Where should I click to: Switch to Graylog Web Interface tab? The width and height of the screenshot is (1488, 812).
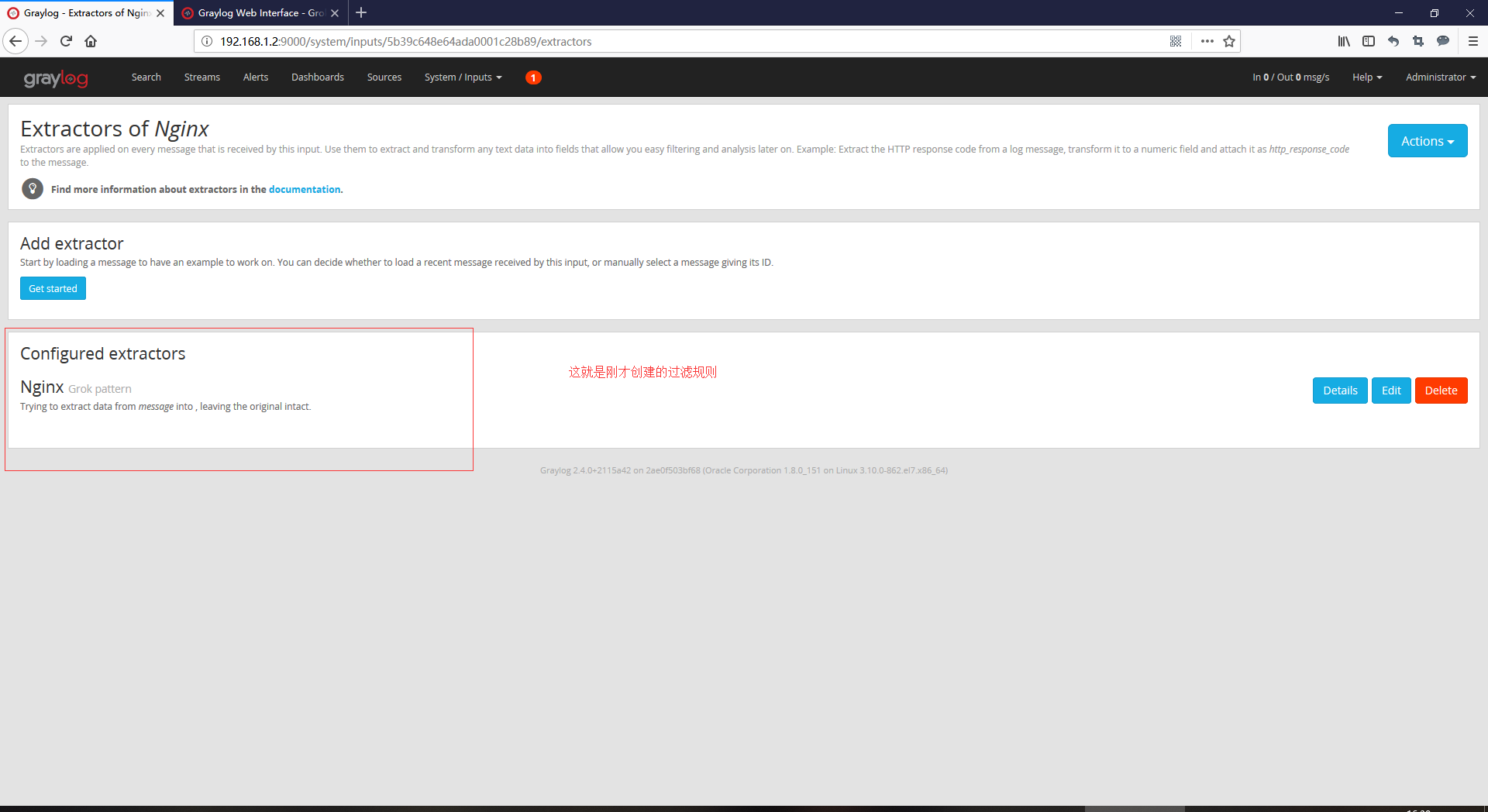(x=260, y=13)
